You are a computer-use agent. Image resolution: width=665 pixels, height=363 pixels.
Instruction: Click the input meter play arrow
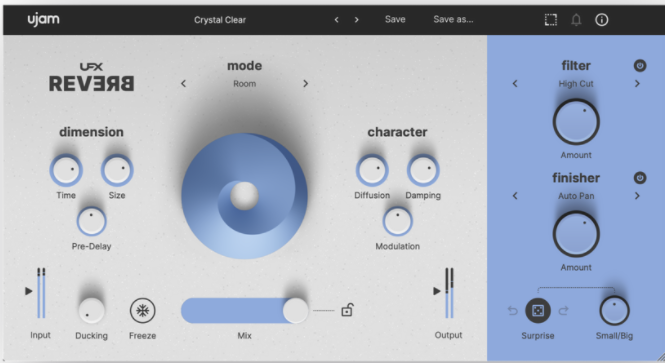(x=28, y=291)
